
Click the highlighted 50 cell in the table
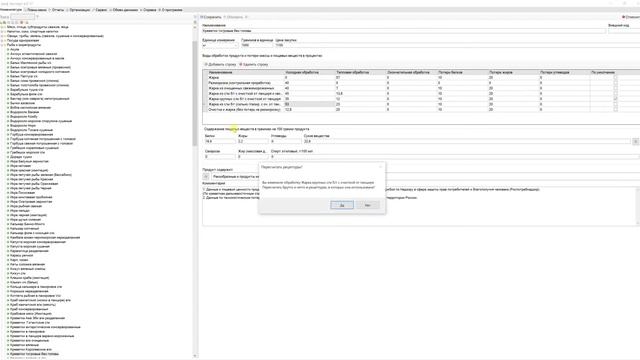[309, 104]
